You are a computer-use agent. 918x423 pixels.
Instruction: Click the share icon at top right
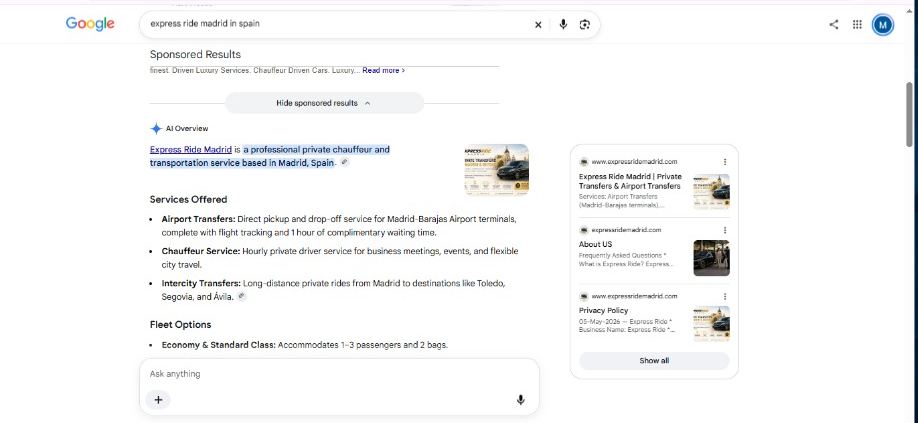(834, 25)
